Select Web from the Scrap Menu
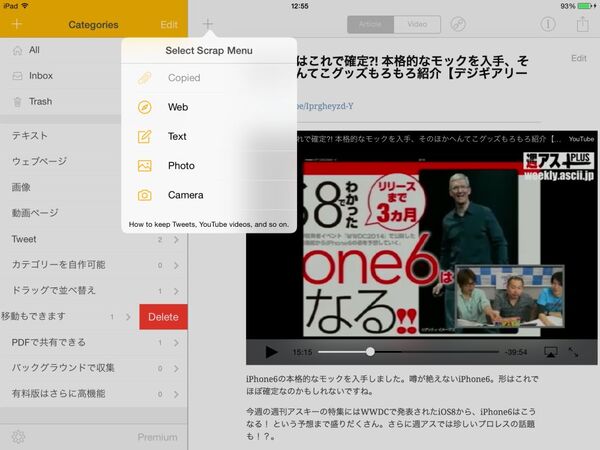 point(209,107)
